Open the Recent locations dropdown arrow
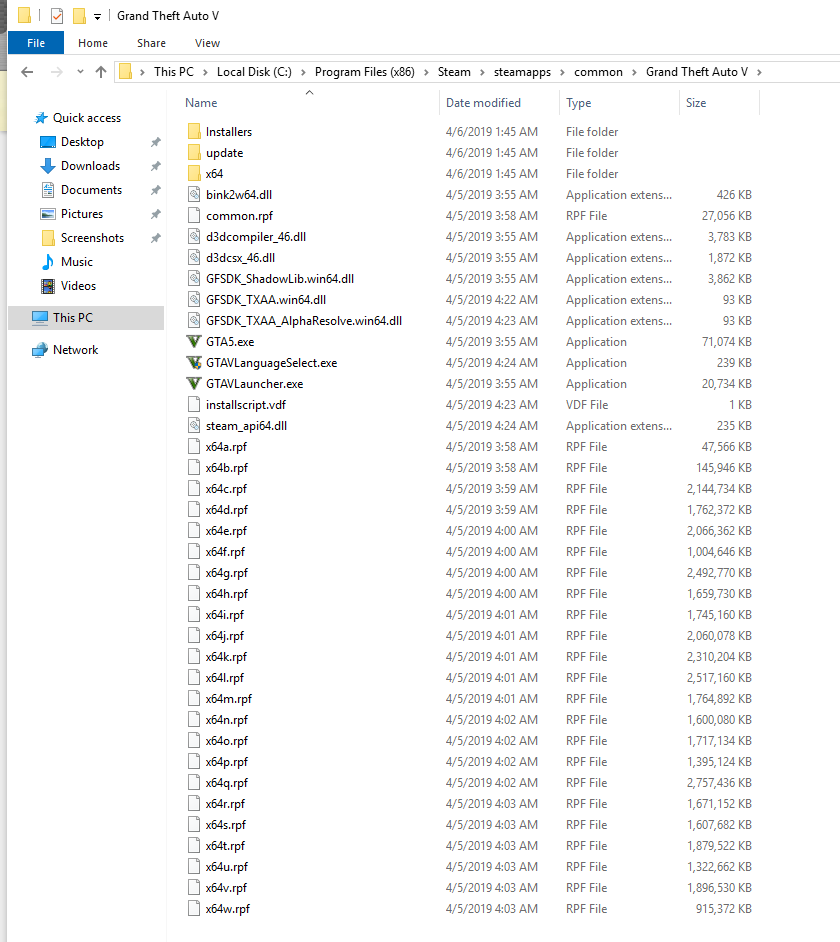The image size is (840, 942). coord(80,72)
